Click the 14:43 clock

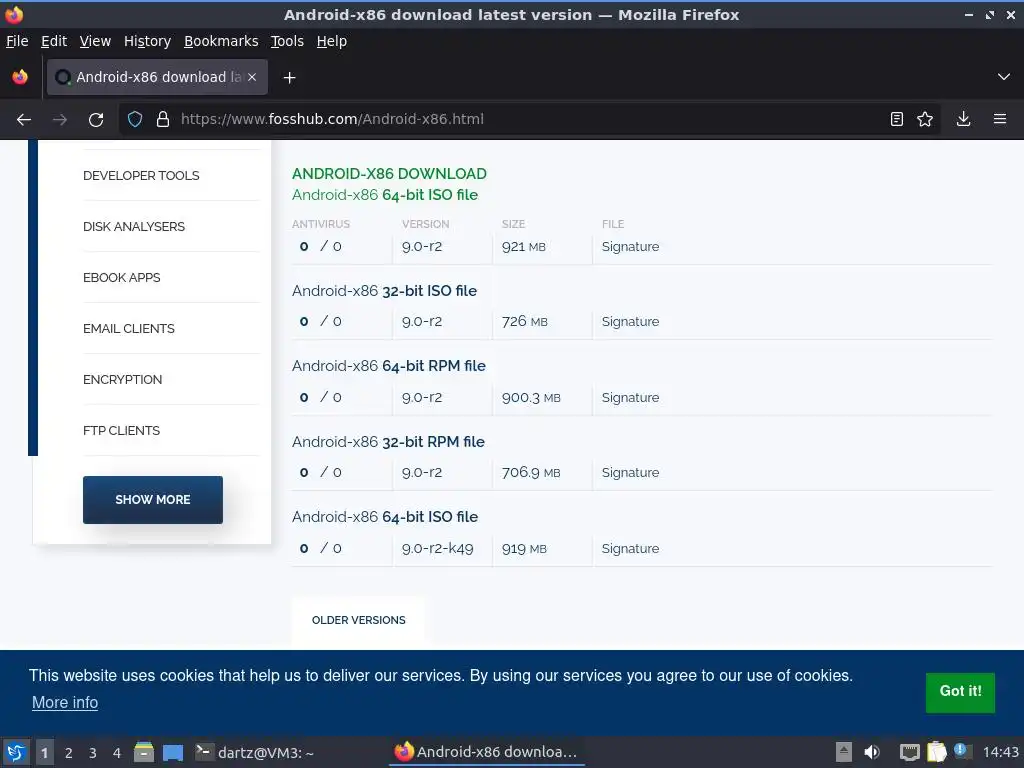[1000, 752]
